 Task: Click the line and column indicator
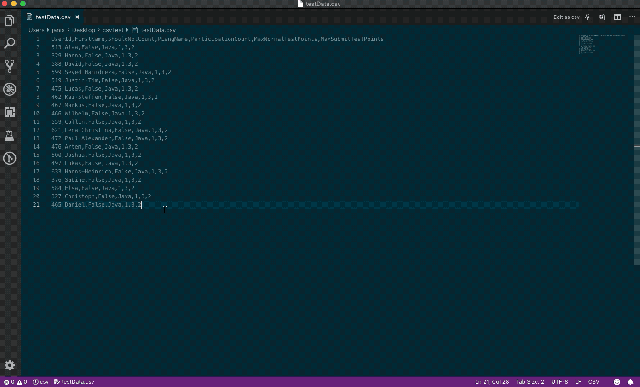point(492,382)
